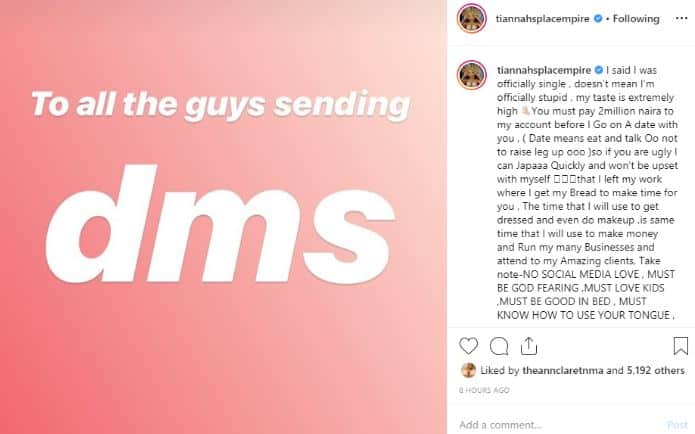Open comments using the speech bubble icon
This screenshot has height=434, width=695.
[500, 346]
